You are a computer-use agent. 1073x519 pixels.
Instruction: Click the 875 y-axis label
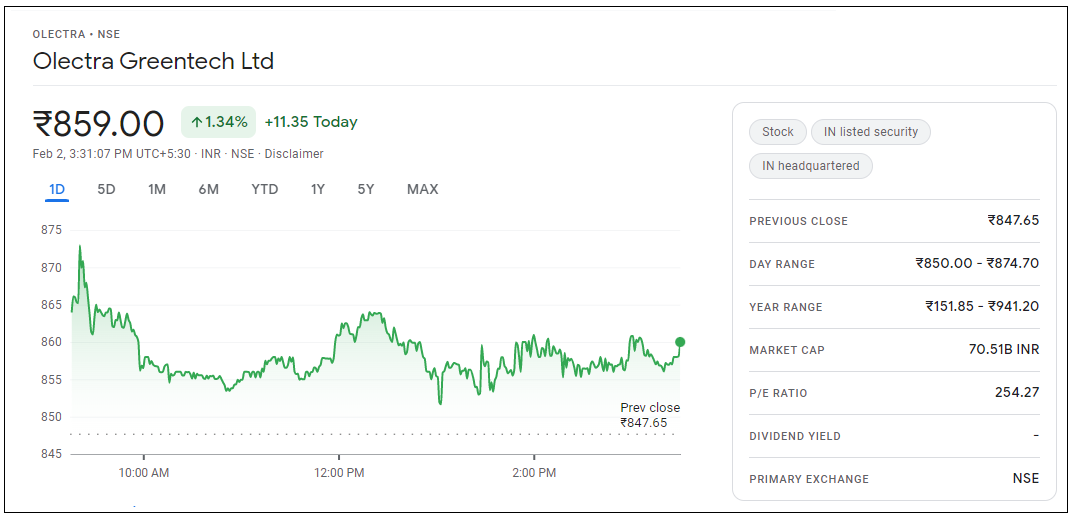coord(51,230)
